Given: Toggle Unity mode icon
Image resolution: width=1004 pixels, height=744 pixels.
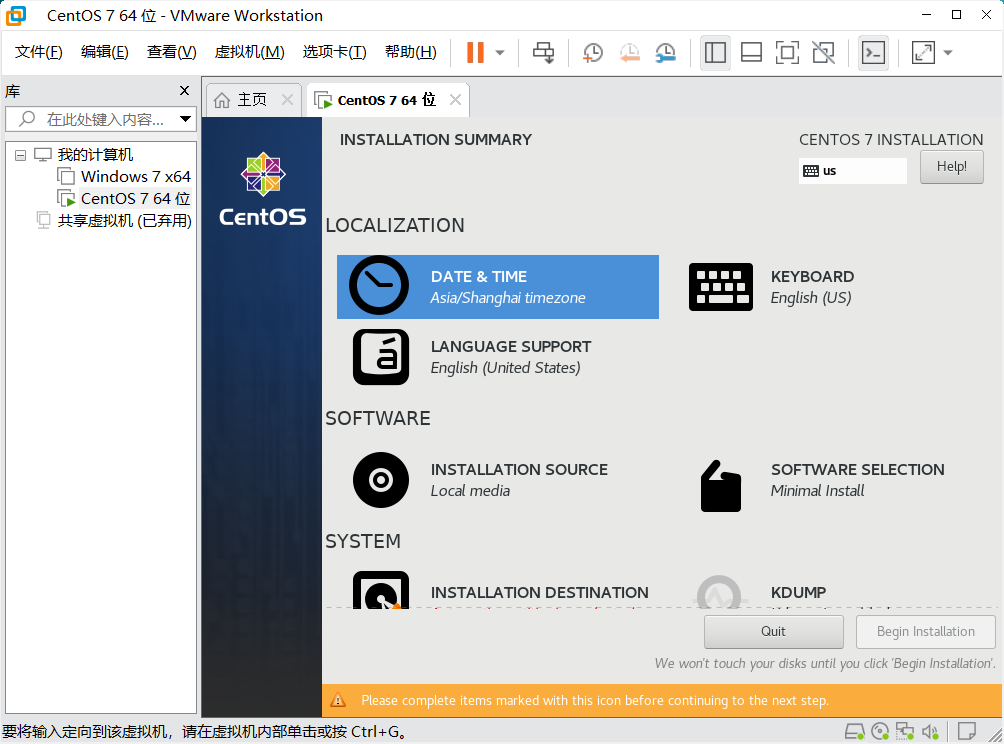Looking at the screenshot, I should tap(823, 53).
